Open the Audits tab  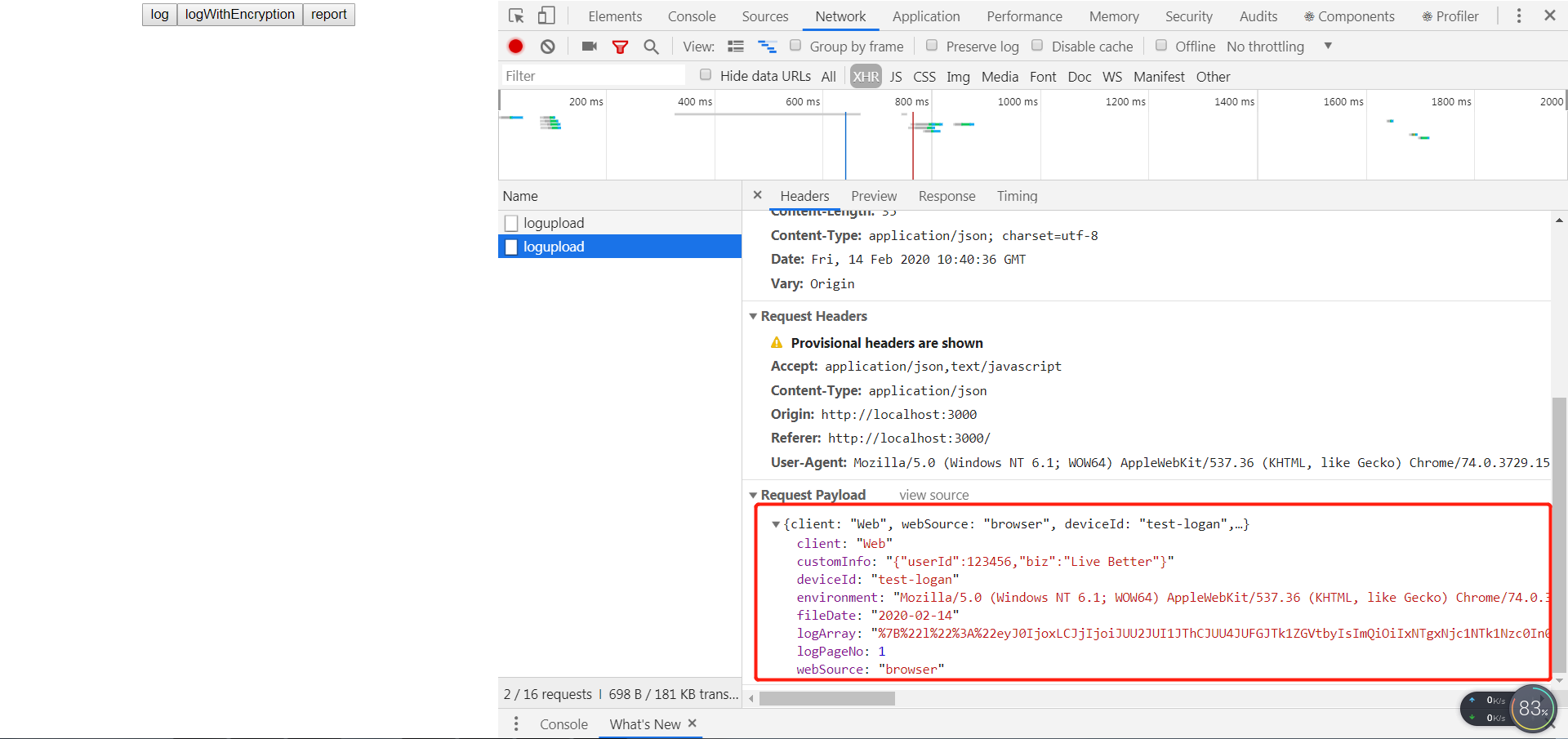(1258, 16)
